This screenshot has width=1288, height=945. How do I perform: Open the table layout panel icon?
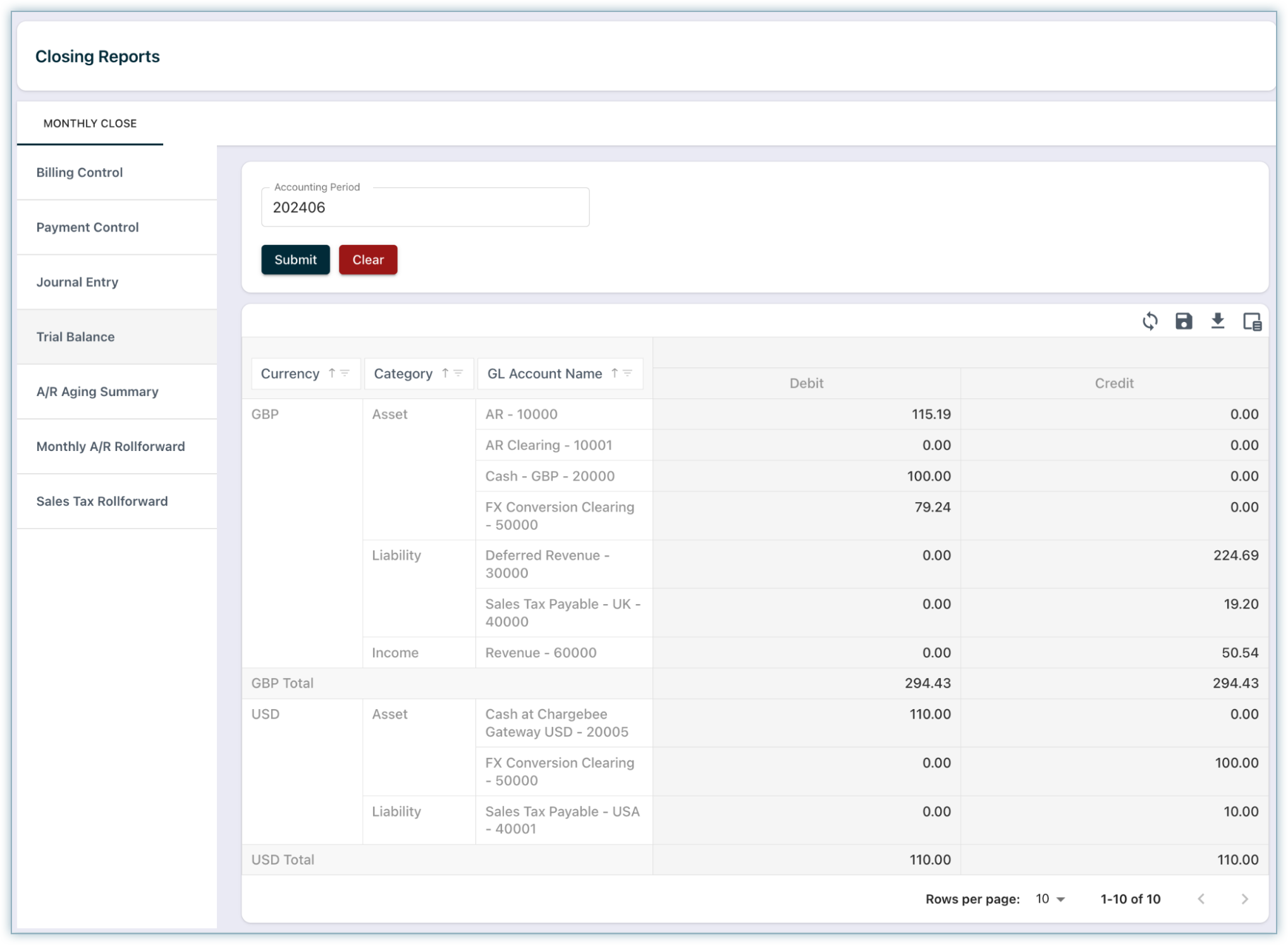click(1251, 321)
